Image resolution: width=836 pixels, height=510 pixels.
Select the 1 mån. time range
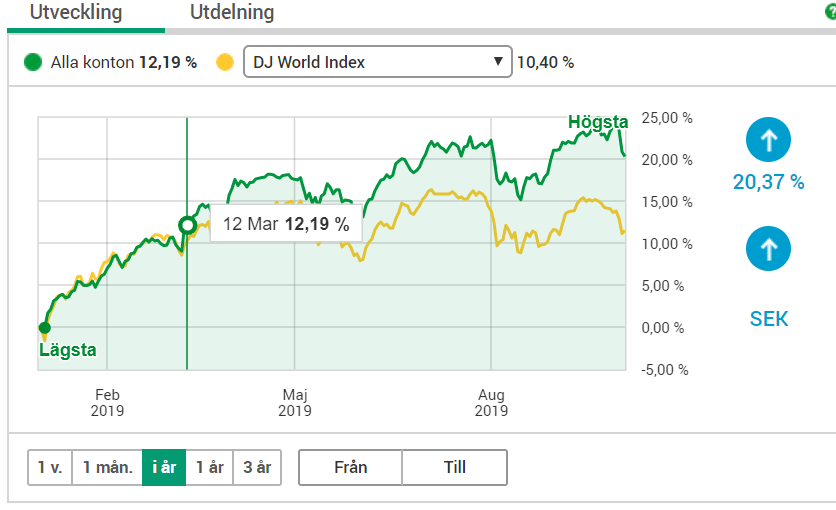point(107,467)
